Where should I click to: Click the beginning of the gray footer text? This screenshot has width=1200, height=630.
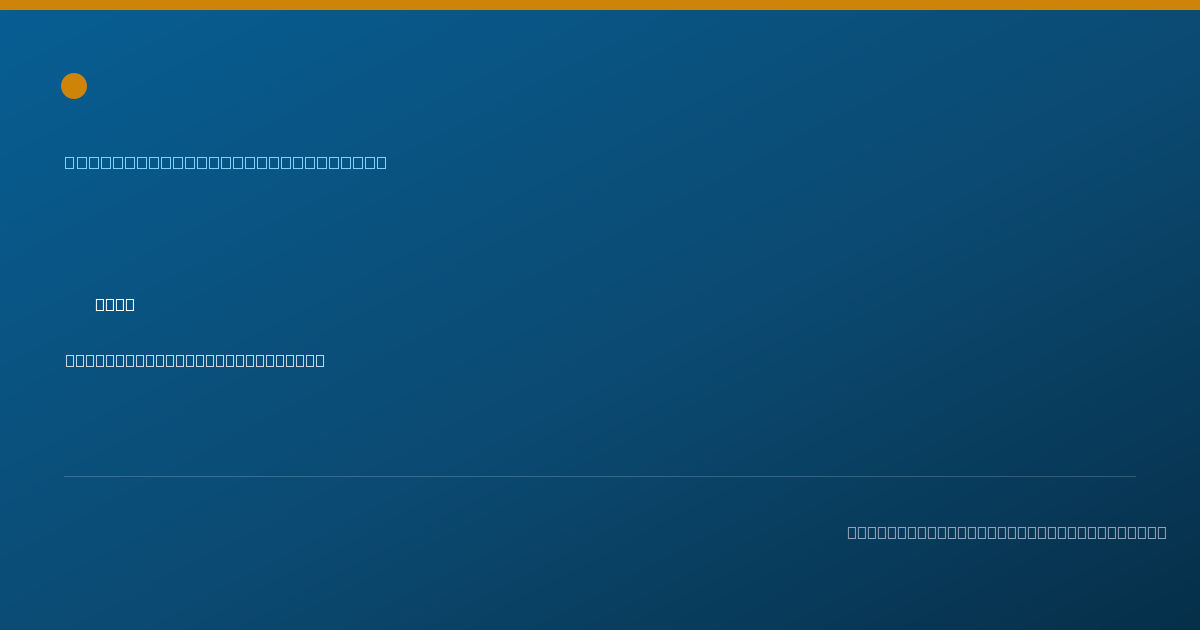click(x=852, y=532)
